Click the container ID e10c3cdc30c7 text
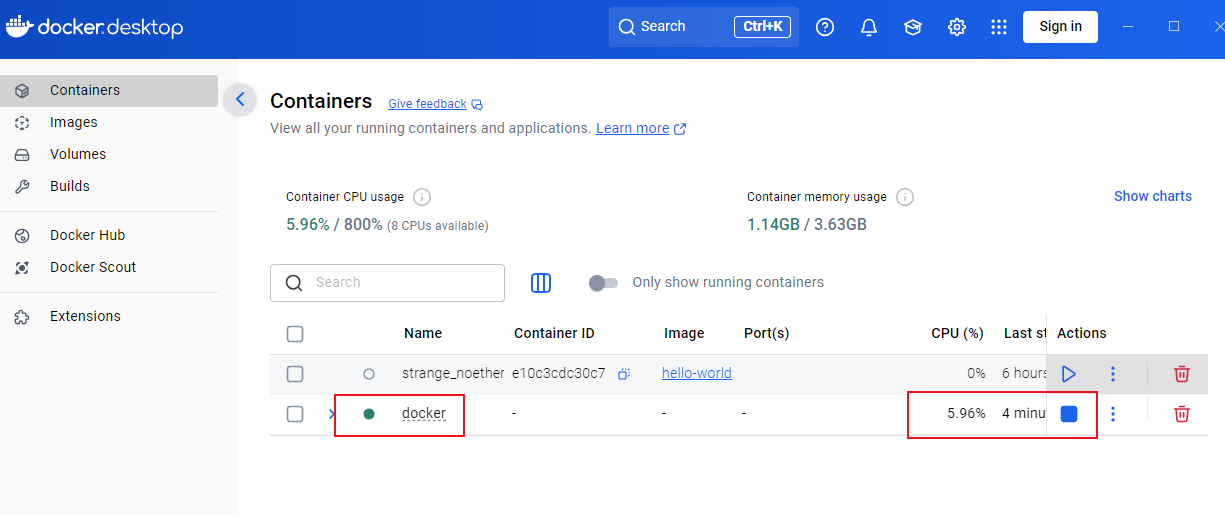Image resolution: width=1225 pixels, height=515 pixels. [x=559, y=373]
